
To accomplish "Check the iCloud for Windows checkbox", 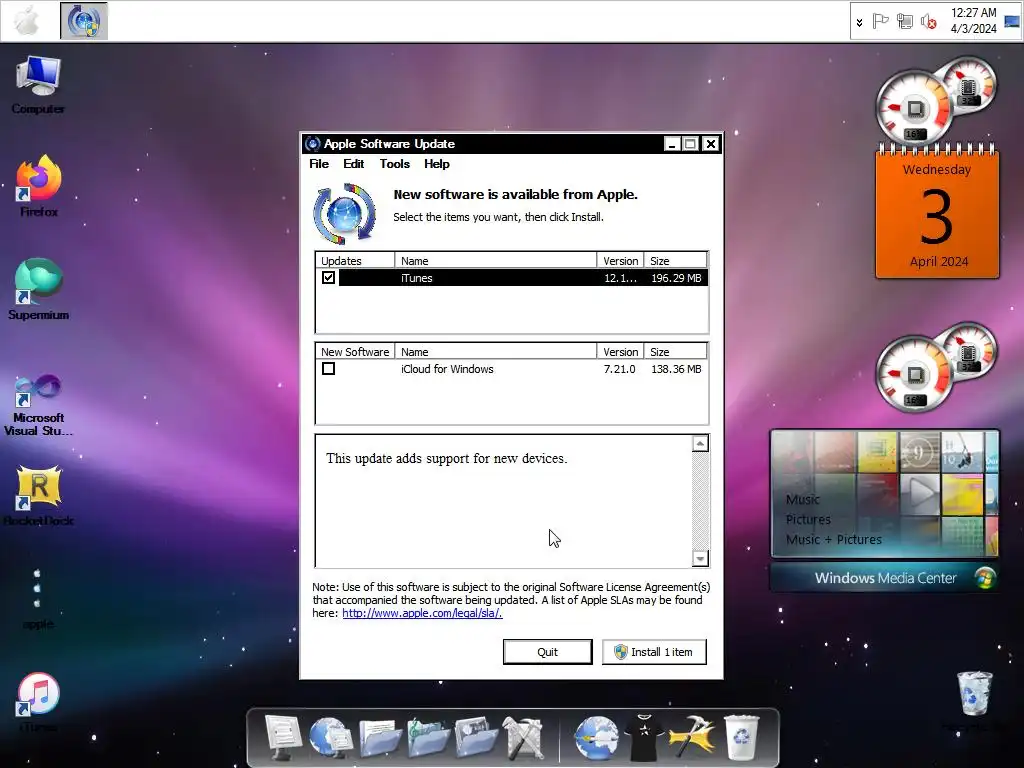I will [x=328, y=369].
